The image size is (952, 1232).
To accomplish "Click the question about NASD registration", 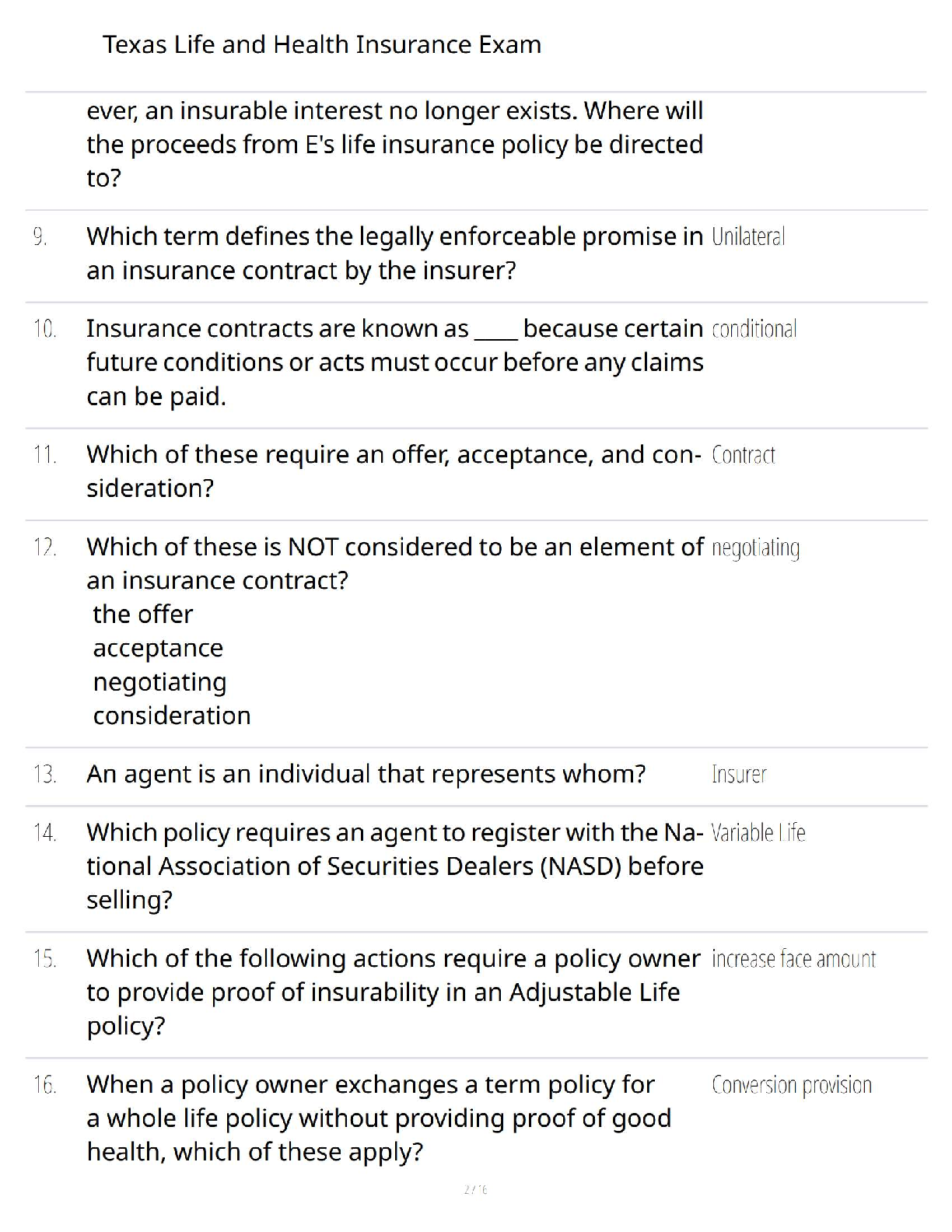I will [395, 866].
